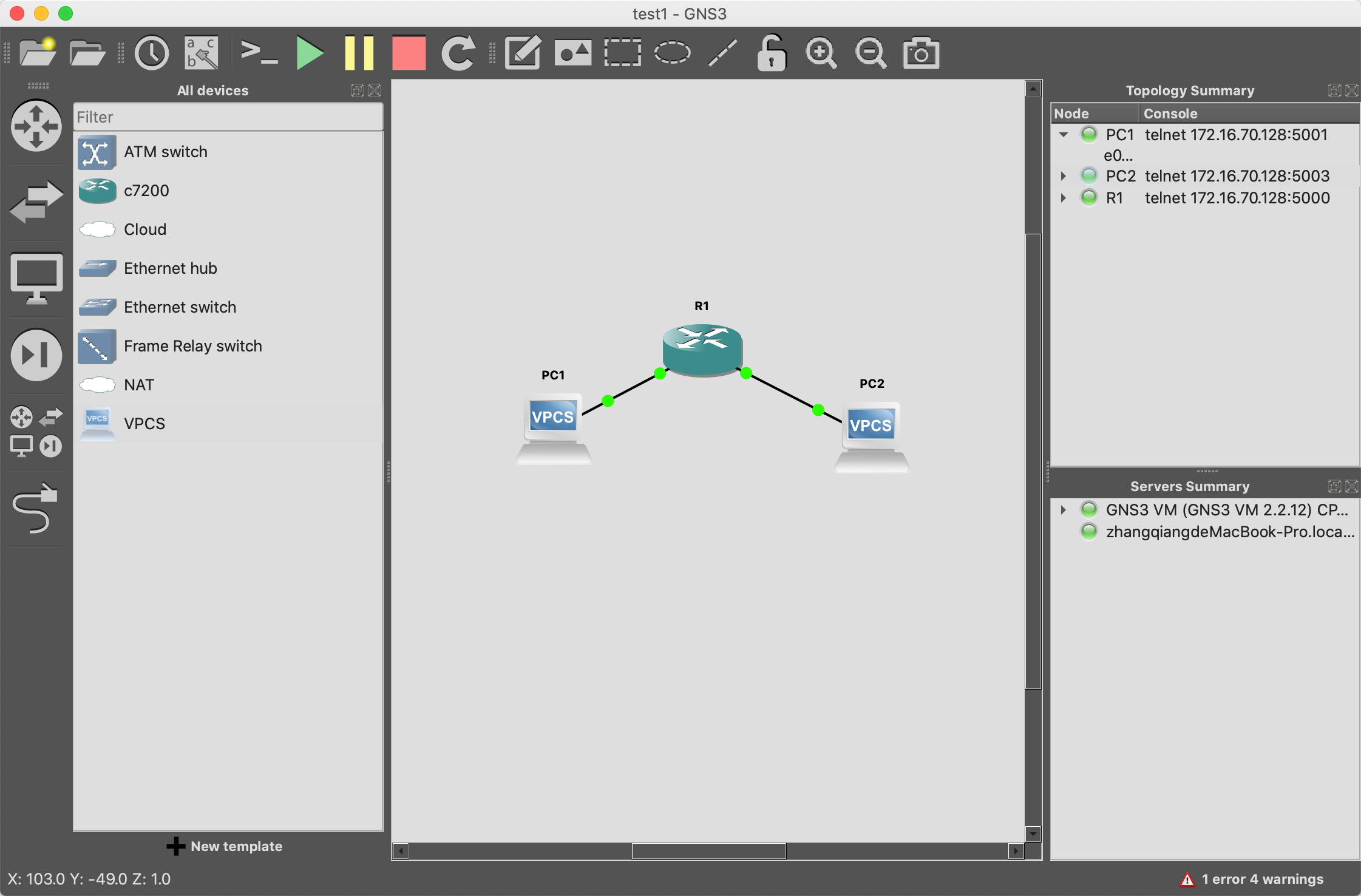Open the 1 error 4 warnings notice

pos(1252,879)
